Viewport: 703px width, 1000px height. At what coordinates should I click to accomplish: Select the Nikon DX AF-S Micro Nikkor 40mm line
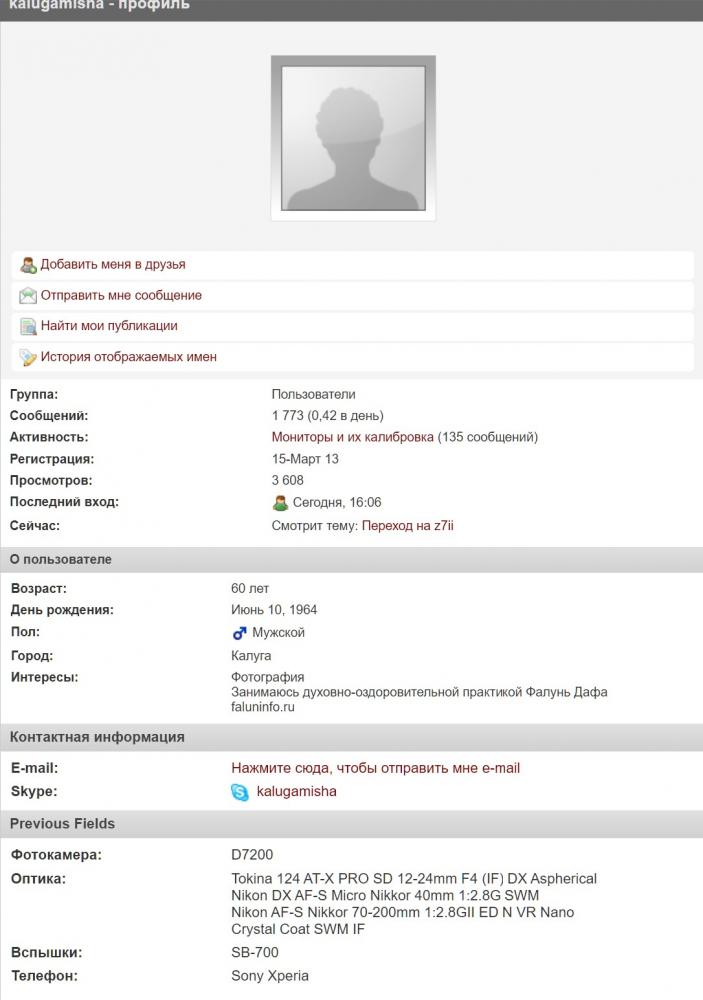click(x=385, y=895)
